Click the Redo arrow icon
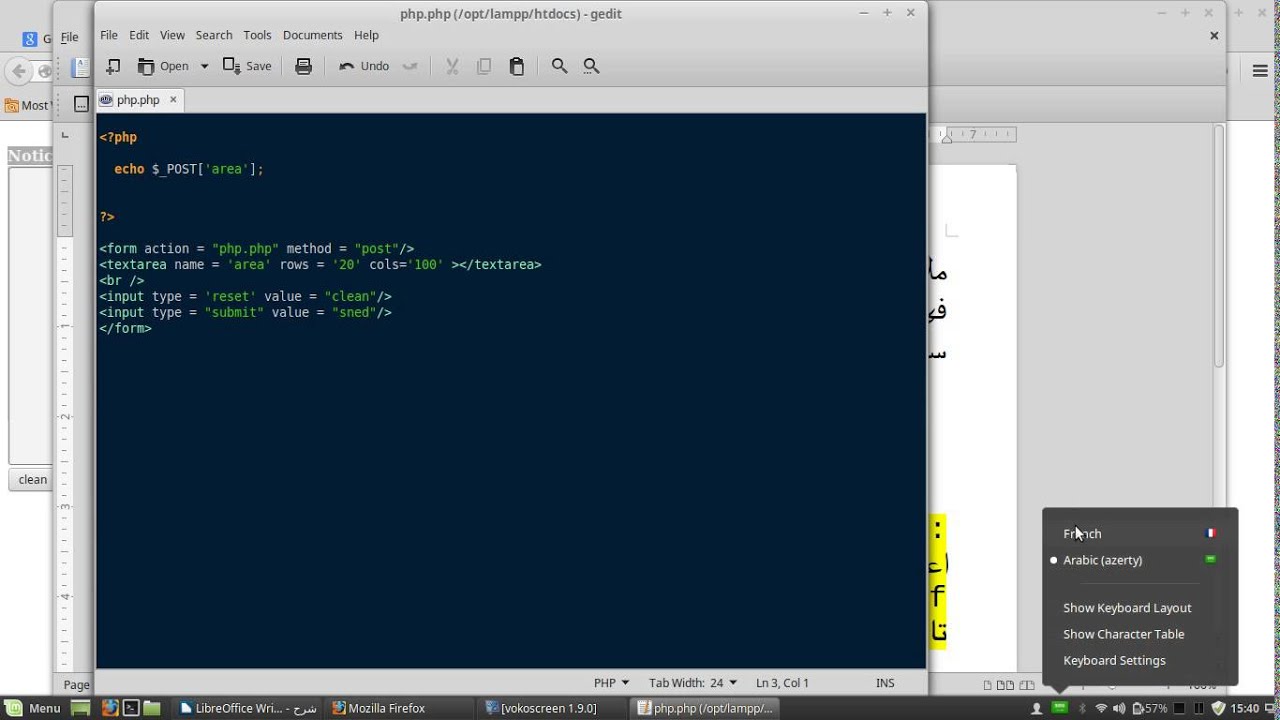Screen dimensions: 1280x720 pos(410,66)
